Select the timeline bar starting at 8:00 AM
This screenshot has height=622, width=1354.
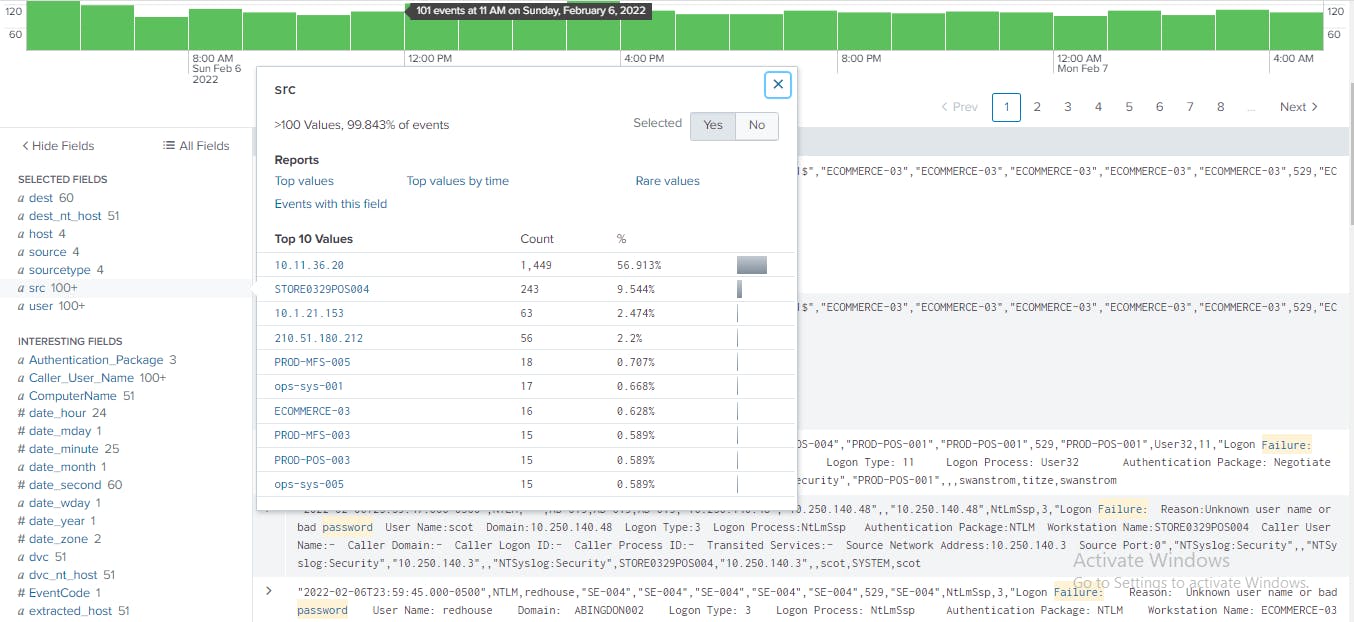[x=215, y=29]
